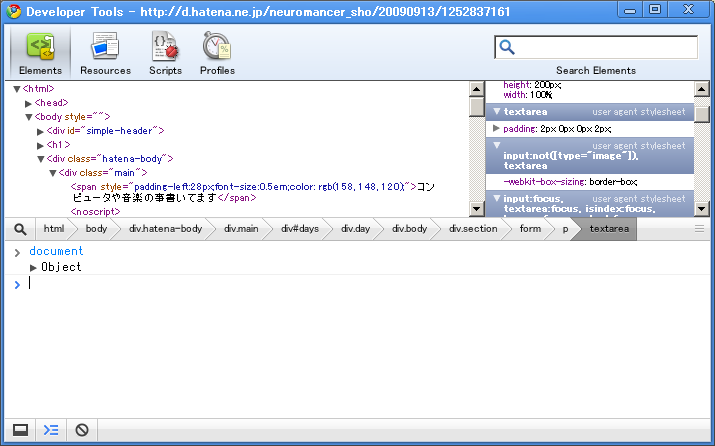Expand the h1 tree node
Viewport: 715px width, 446px height.
[40, 145]
